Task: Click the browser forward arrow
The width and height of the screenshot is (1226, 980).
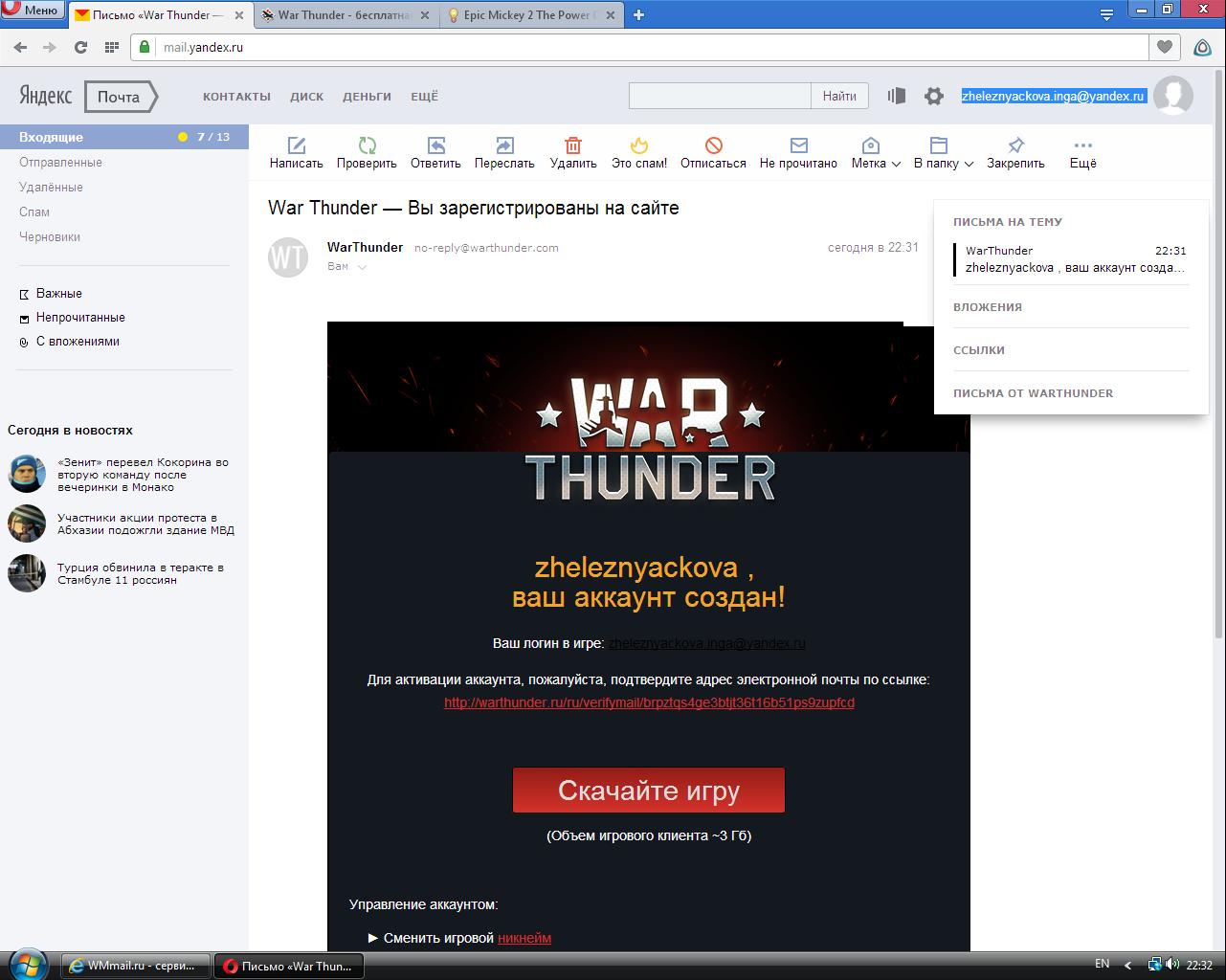Action: click(x=50, y=47)
